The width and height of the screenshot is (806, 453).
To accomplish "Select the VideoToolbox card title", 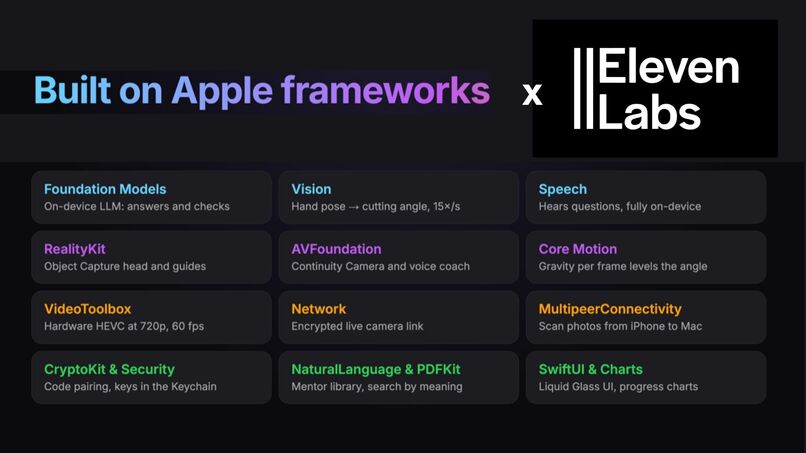I will (87, 309).
